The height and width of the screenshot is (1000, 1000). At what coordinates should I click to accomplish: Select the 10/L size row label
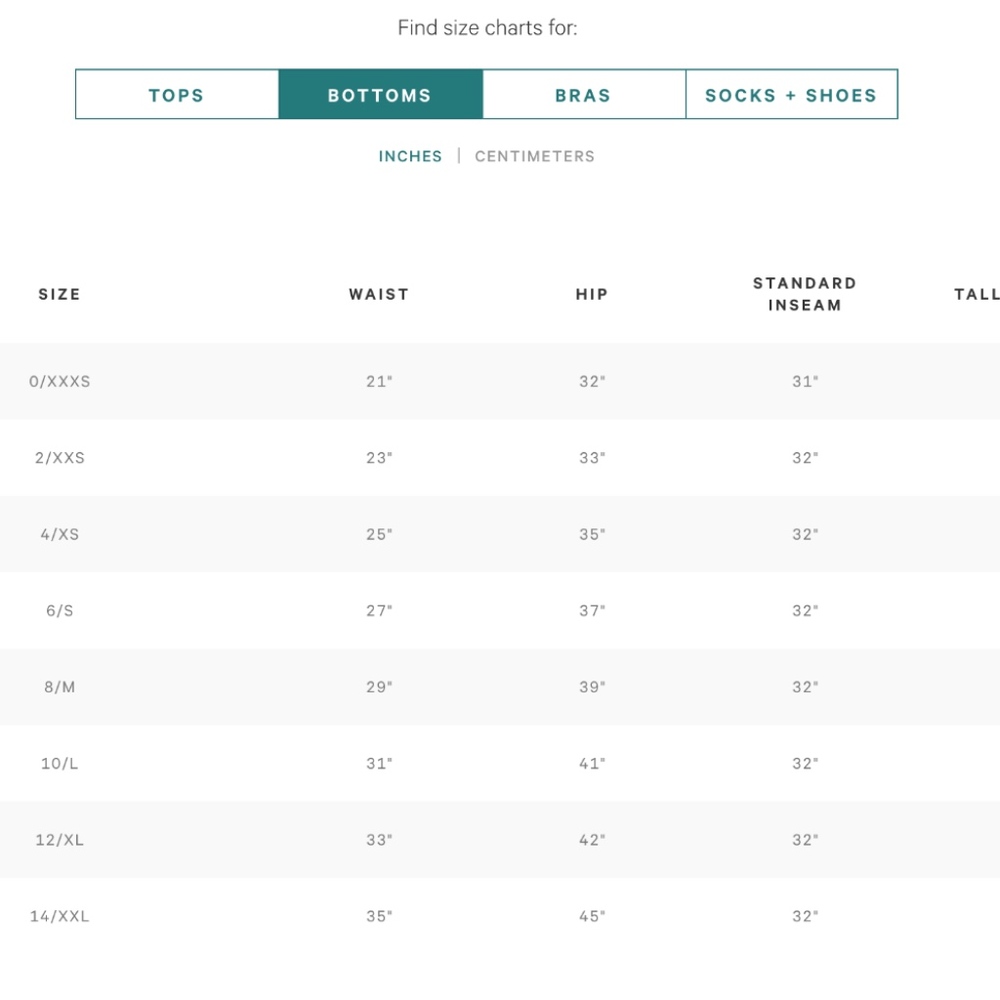59,763
